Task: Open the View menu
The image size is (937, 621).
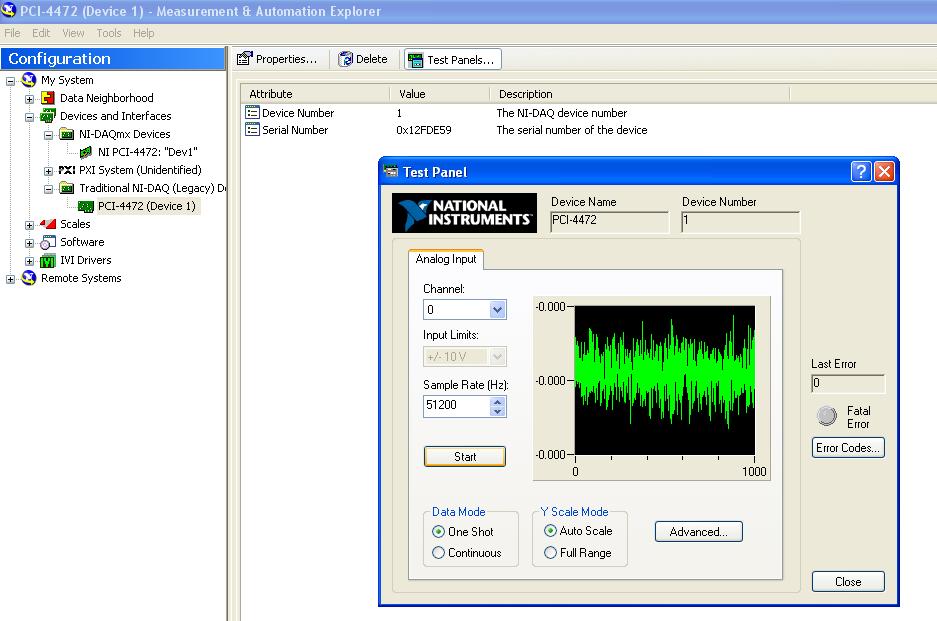Action: pyautogui.click(x=74, y=33)
